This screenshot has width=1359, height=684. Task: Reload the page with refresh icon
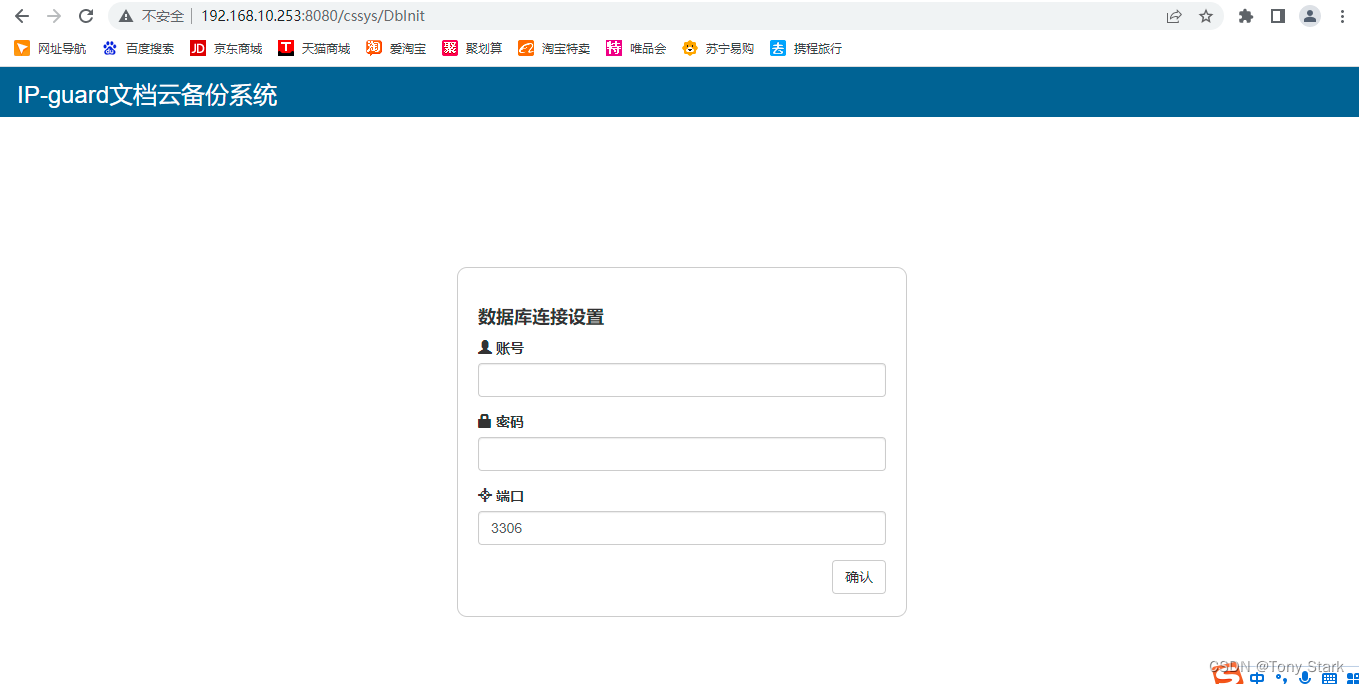tap(86, 16)
